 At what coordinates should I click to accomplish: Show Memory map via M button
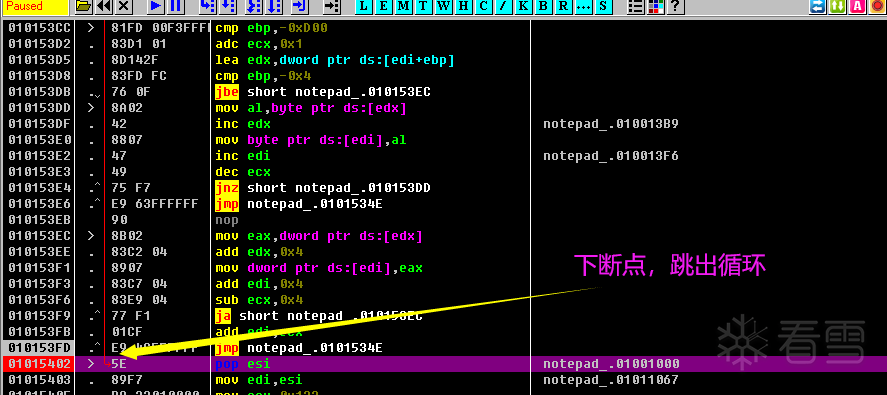[x=404, y=7]
